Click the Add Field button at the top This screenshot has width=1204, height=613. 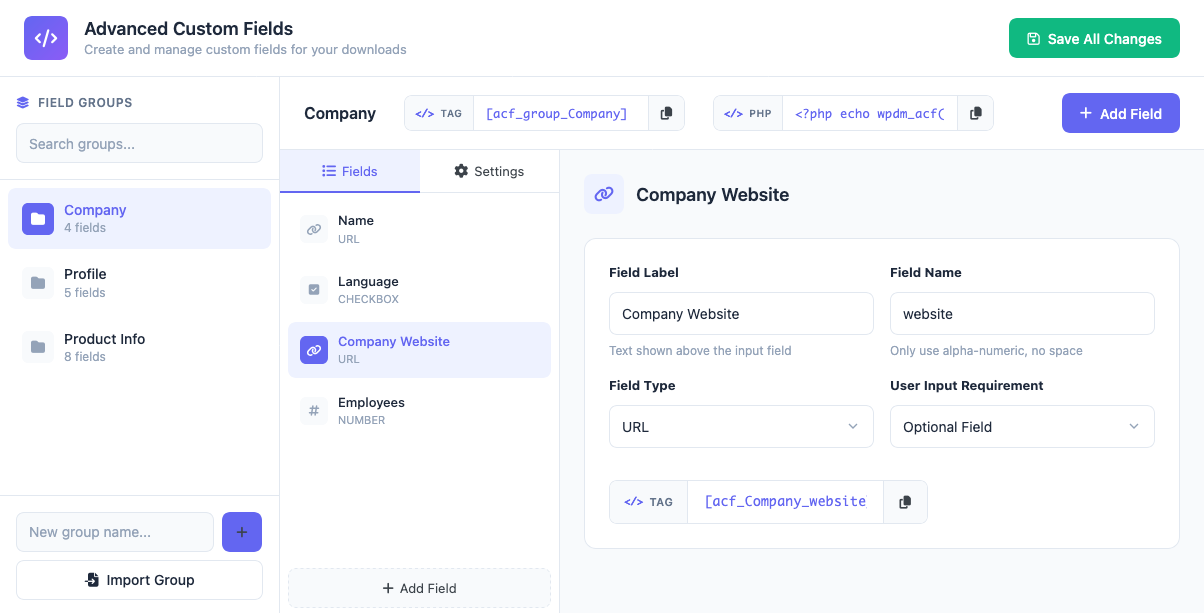coord(1120,113)
